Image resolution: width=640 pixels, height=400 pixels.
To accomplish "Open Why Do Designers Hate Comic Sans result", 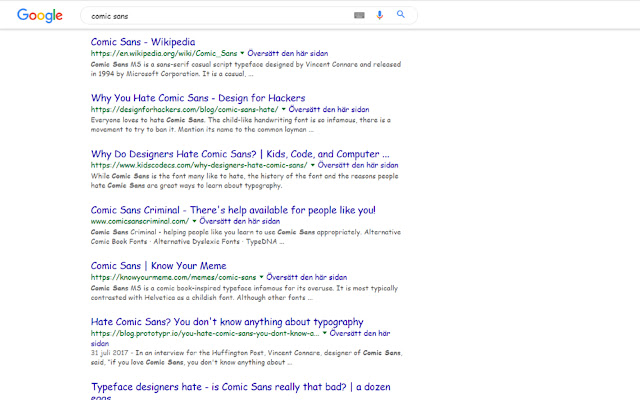I will pyautogui.click(x=240, y=154).
